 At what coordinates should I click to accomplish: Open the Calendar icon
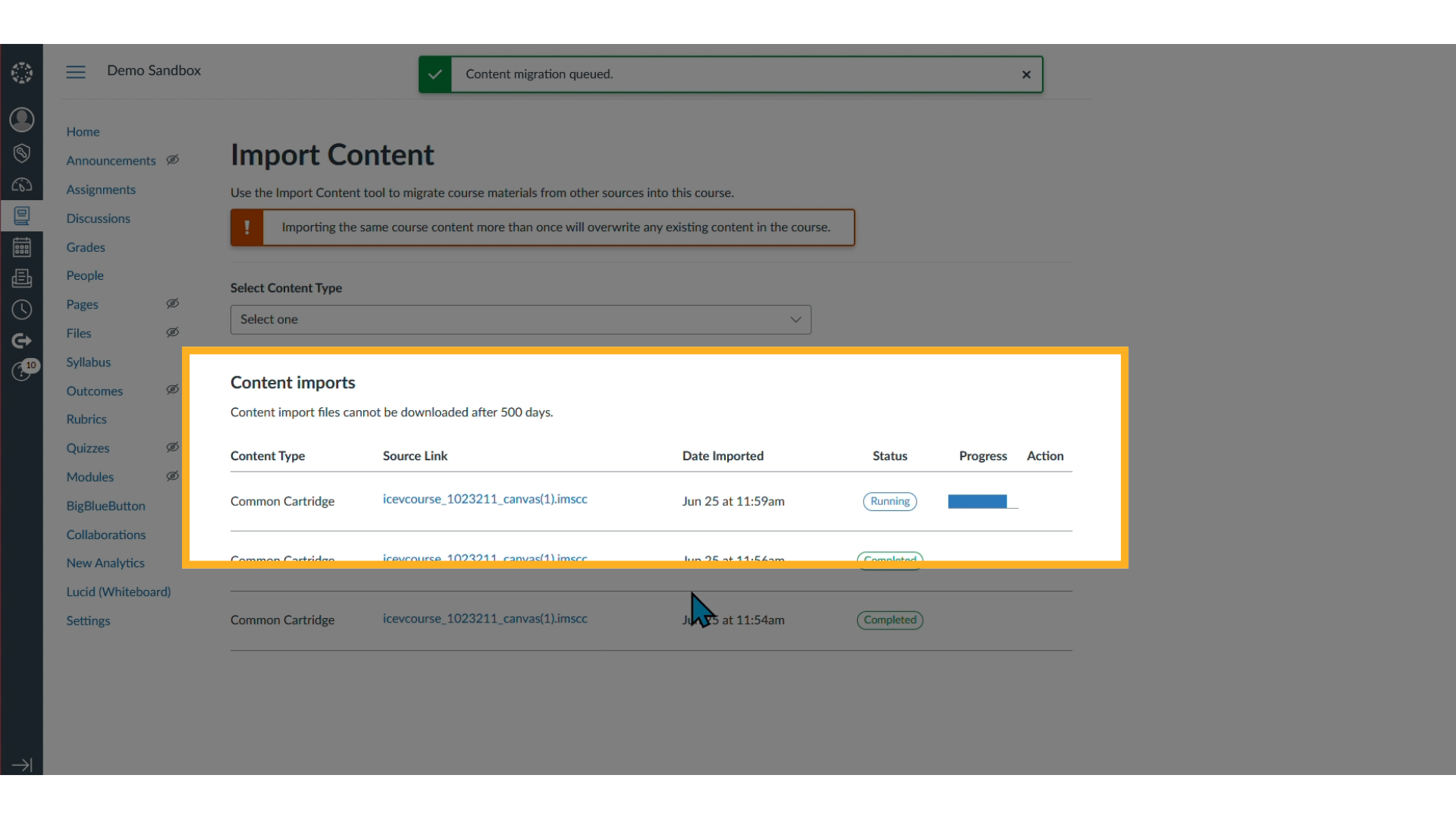pyautogui.click(x=22, y=246)
